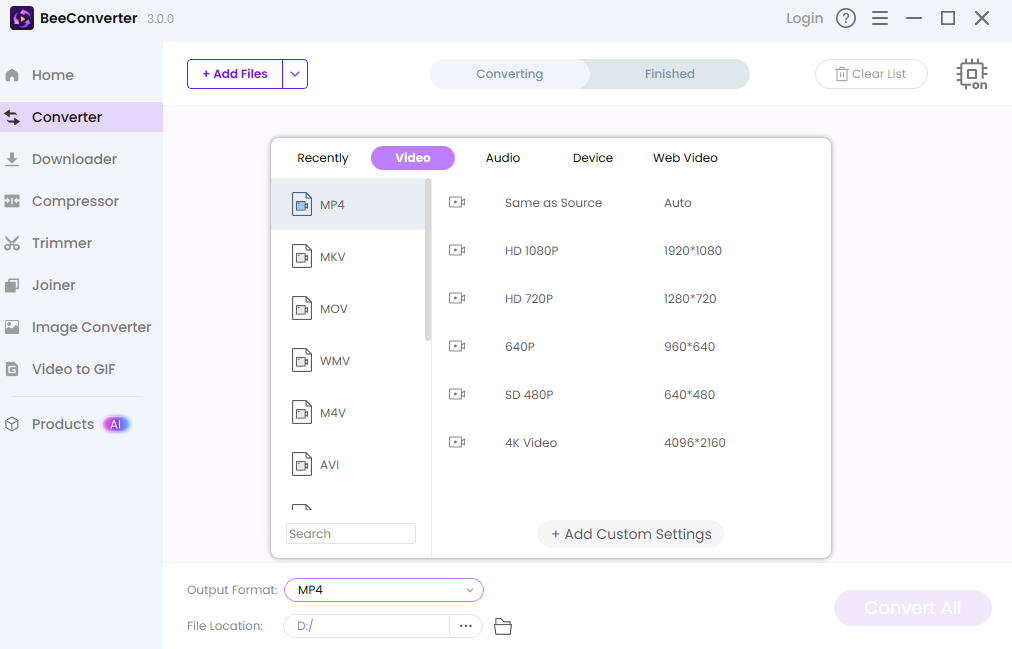
Task: Open the Web Video tab
Action: pyautogui.click(x=685, y=158)
